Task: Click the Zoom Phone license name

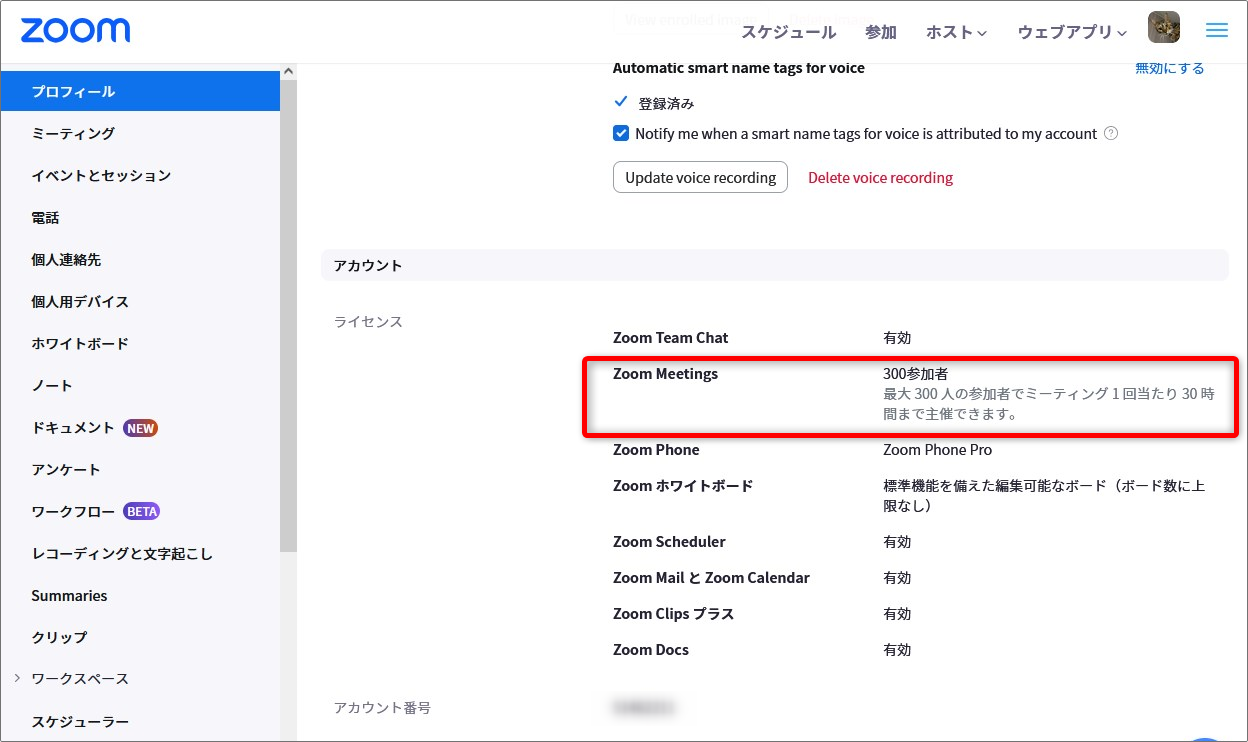Action: (x=656, y=449)
